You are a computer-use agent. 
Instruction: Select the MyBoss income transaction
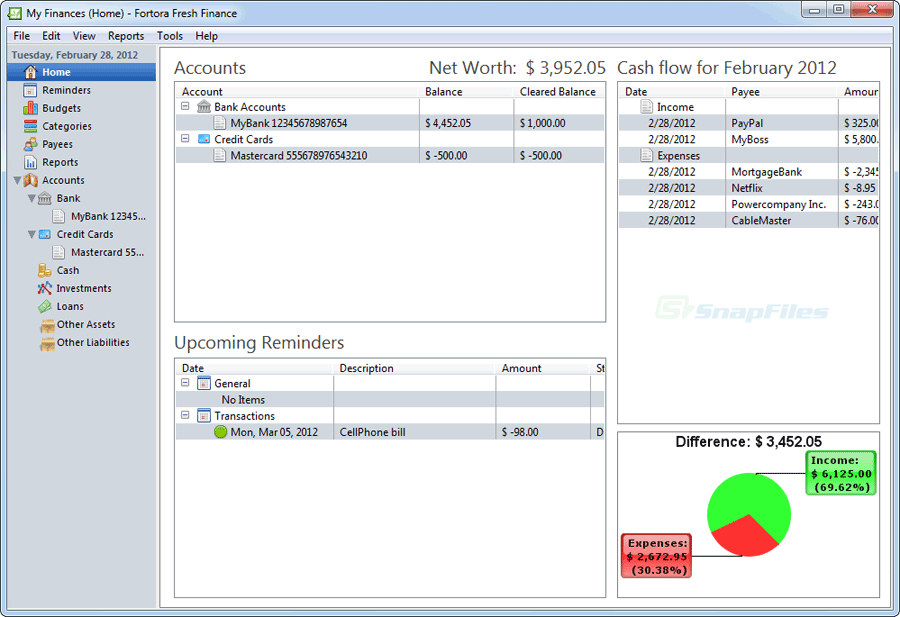pos(748,139)
